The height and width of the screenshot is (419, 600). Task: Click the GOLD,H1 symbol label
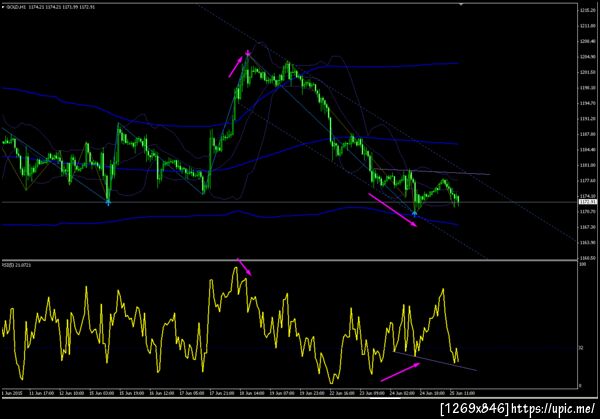click(15, 7)
